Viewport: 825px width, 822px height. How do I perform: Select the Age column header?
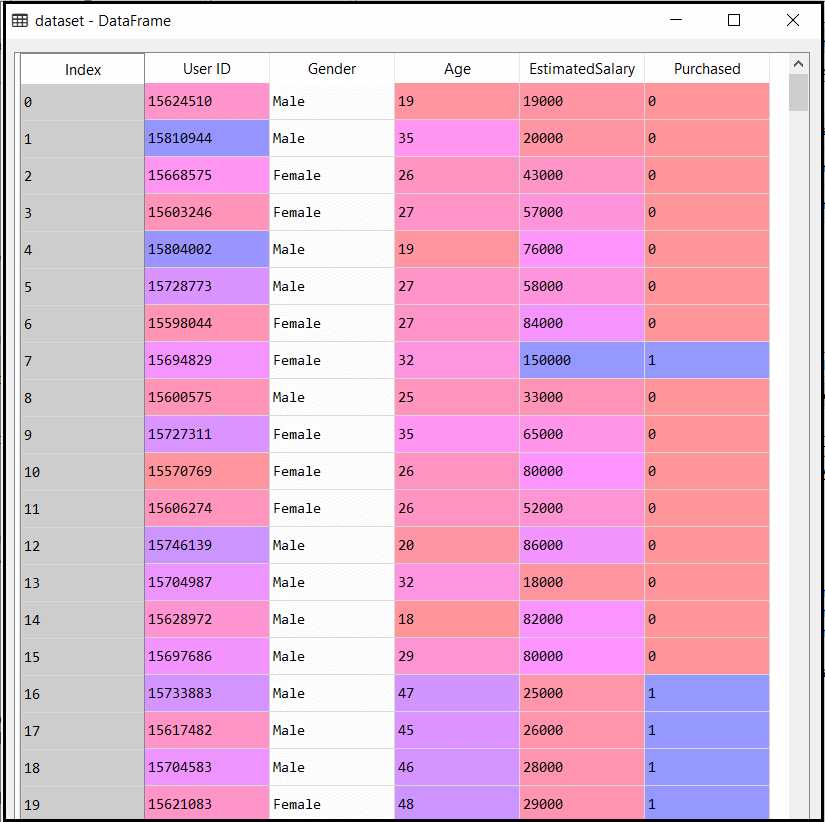(457, 69)
